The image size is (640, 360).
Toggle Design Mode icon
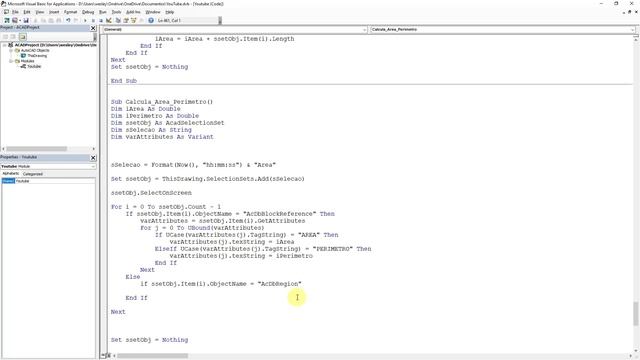[109, 20]
